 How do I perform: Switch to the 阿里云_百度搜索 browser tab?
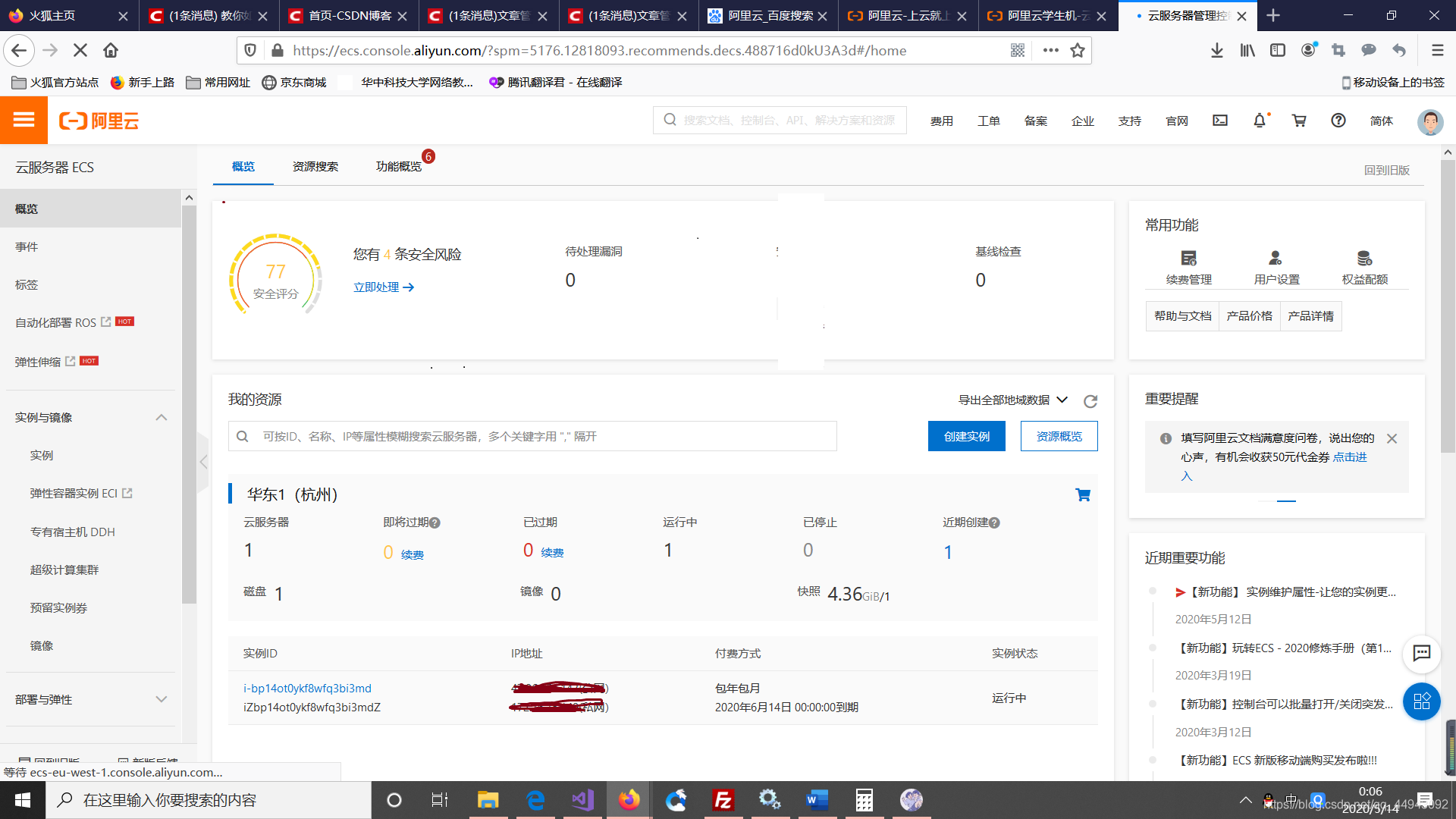(767, 15)
